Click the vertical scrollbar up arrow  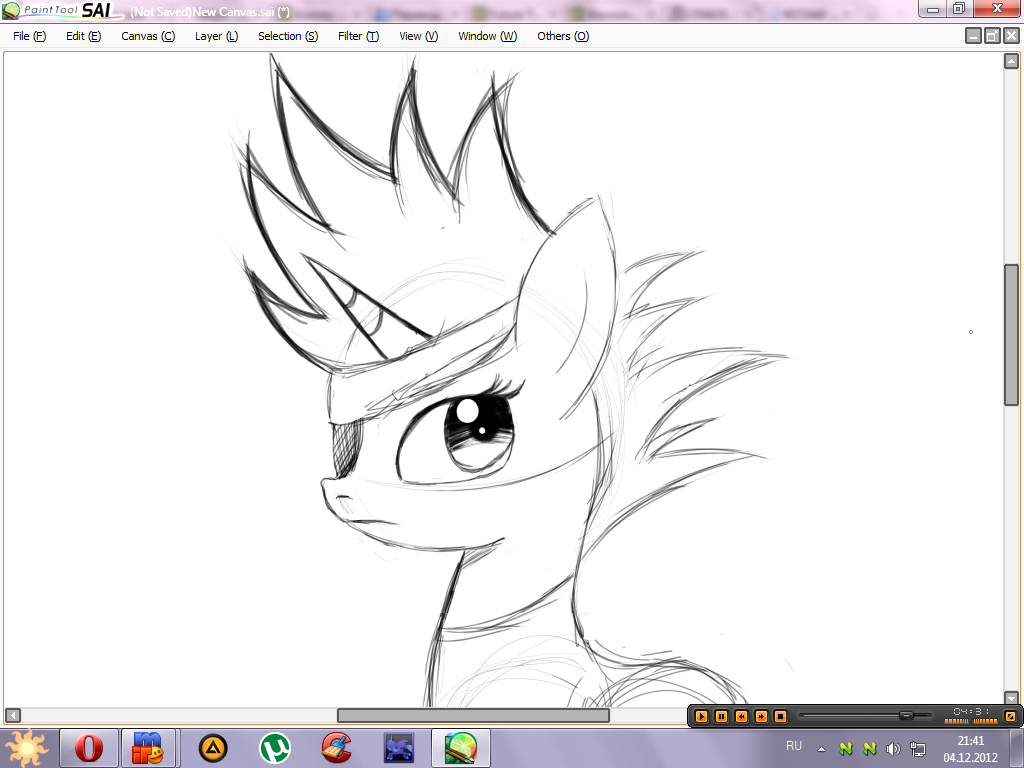click(x=1011, y=61)
